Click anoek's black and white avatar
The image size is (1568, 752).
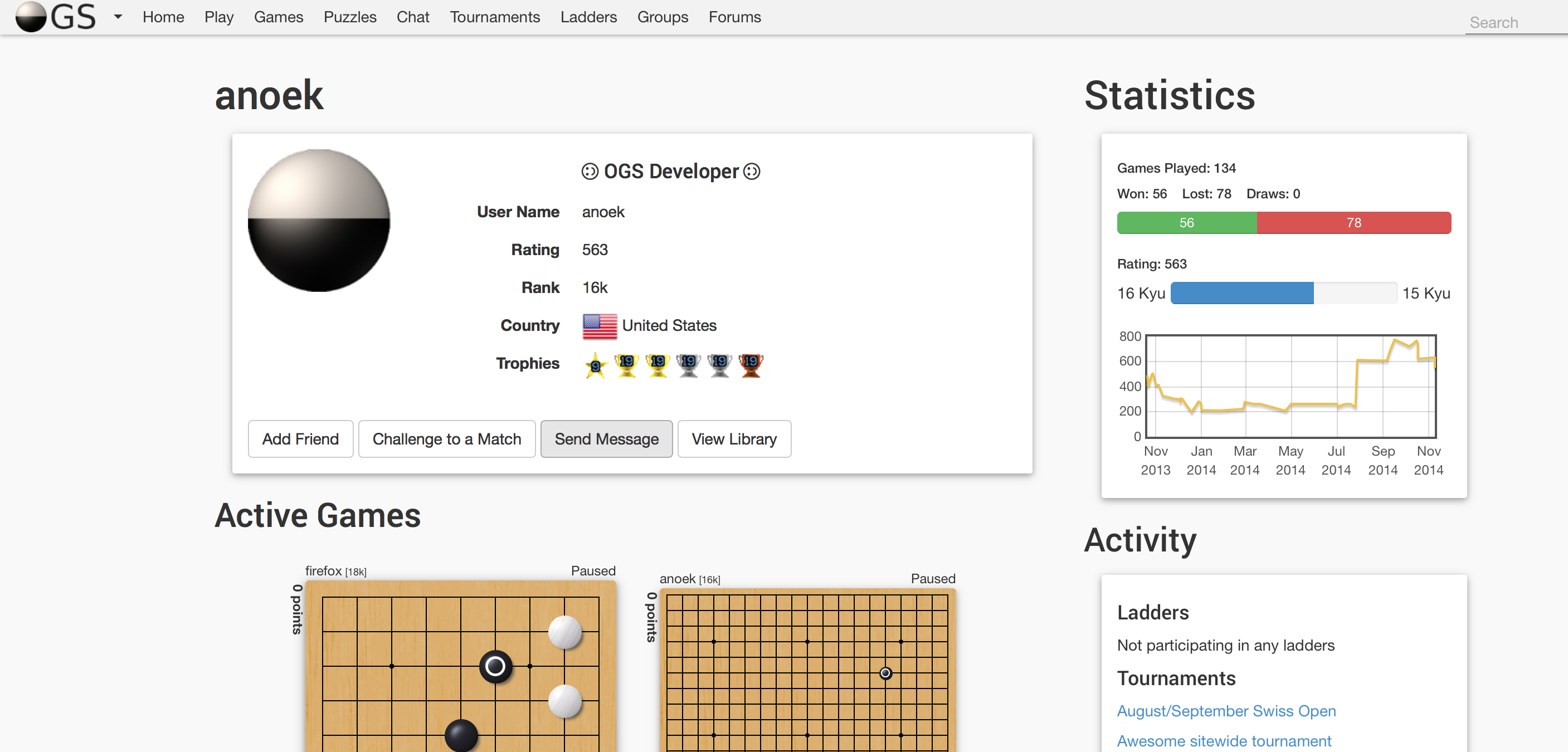click(319, 220)
